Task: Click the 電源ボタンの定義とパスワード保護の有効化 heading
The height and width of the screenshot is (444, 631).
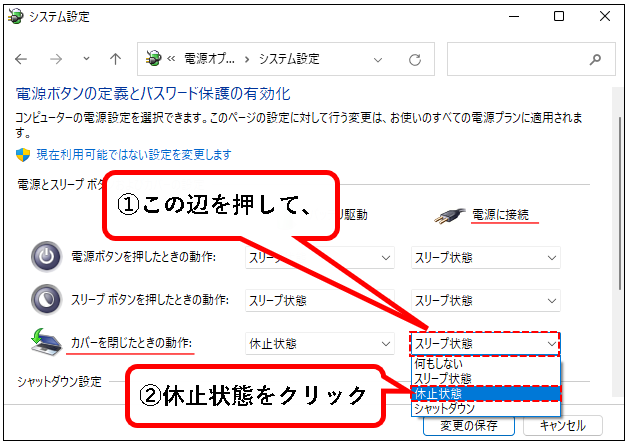Action: click(153, 94)
